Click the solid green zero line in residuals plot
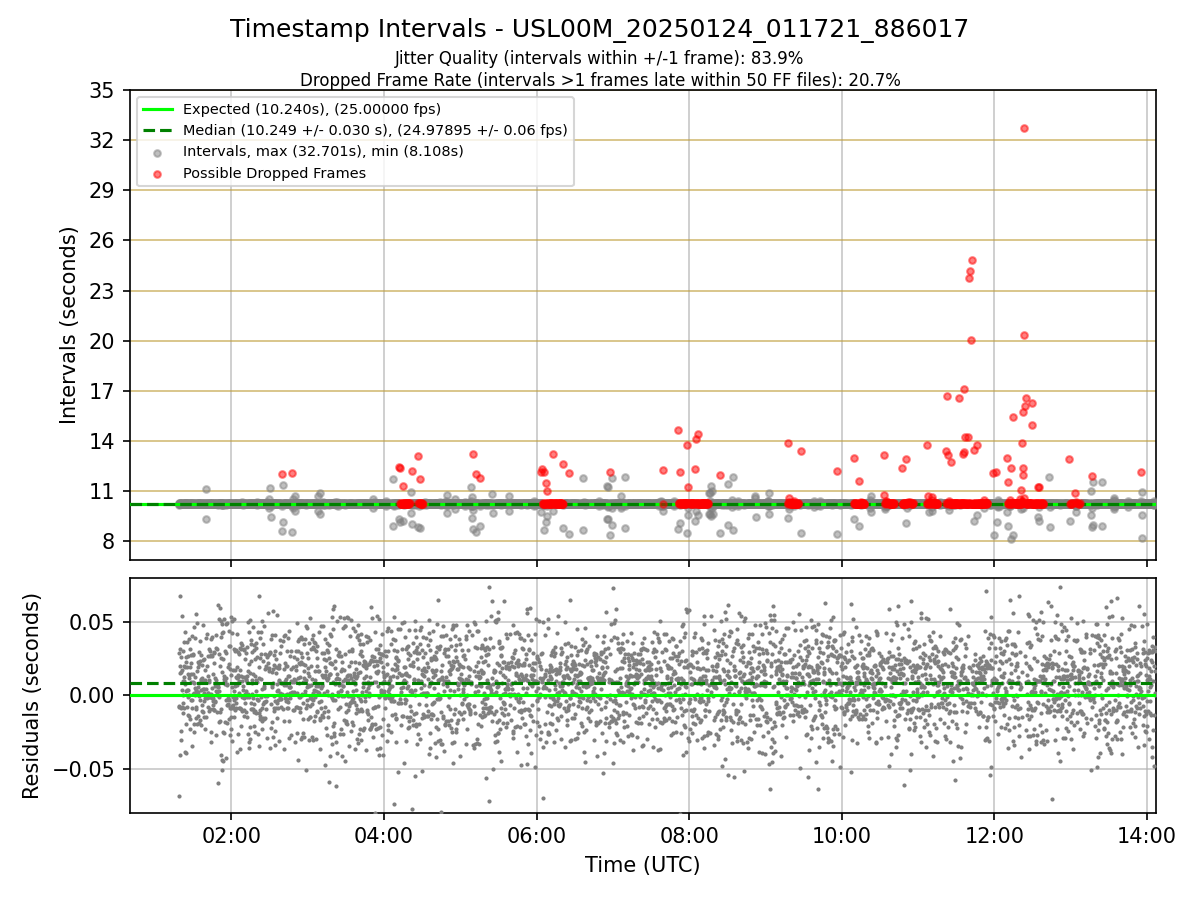 pyautogui.click(x=643, y=695)
